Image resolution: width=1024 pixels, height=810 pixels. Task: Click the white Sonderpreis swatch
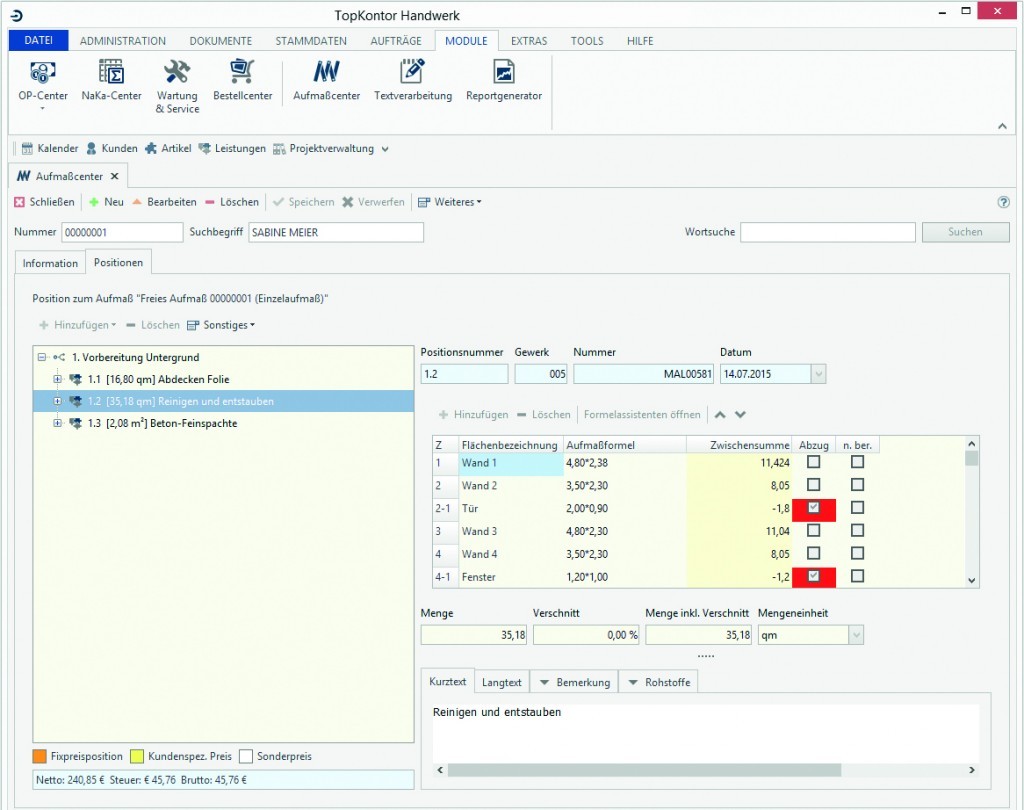tap(246, 756)
